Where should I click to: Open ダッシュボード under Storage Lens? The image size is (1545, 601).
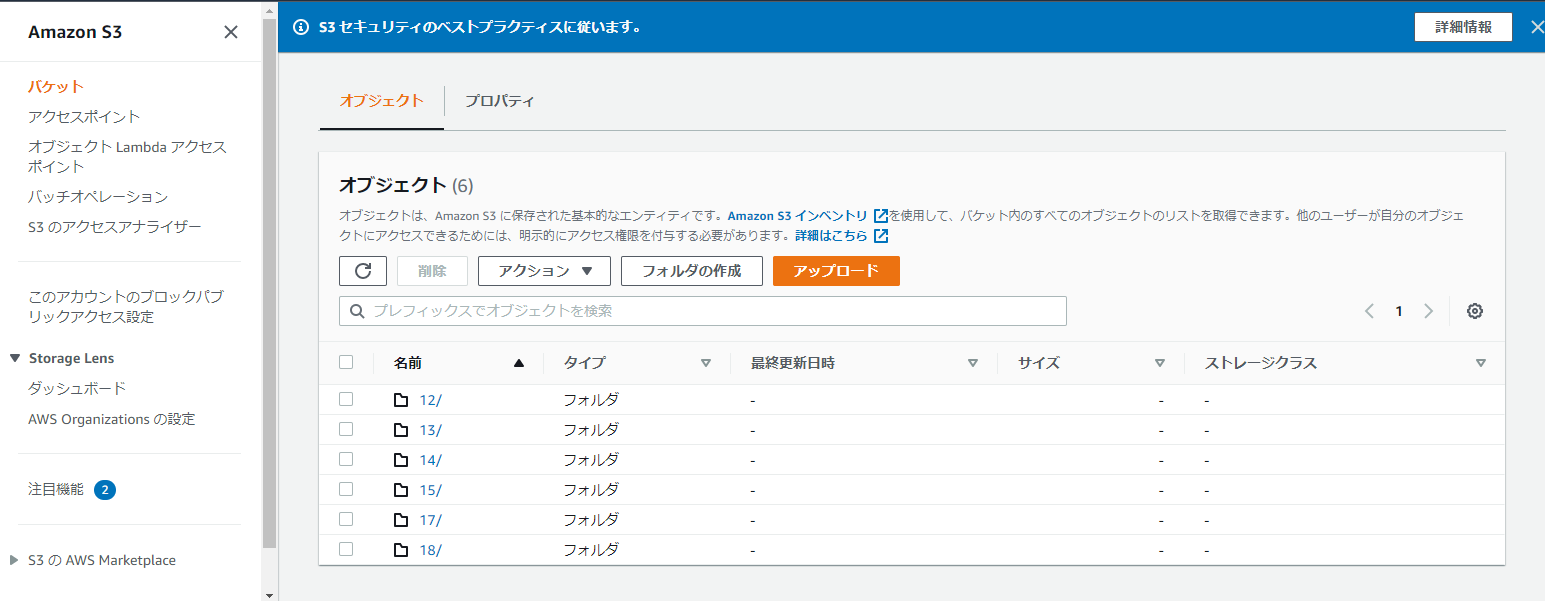[x=77, y=388]
